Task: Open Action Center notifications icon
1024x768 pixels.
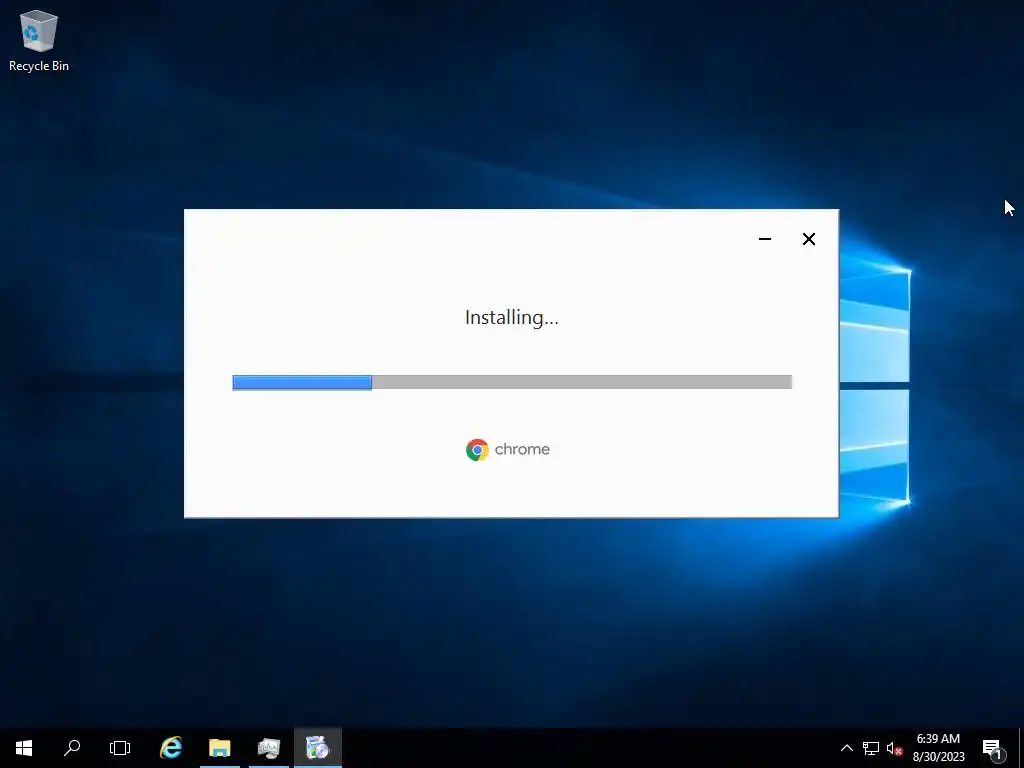Action: 993,749
